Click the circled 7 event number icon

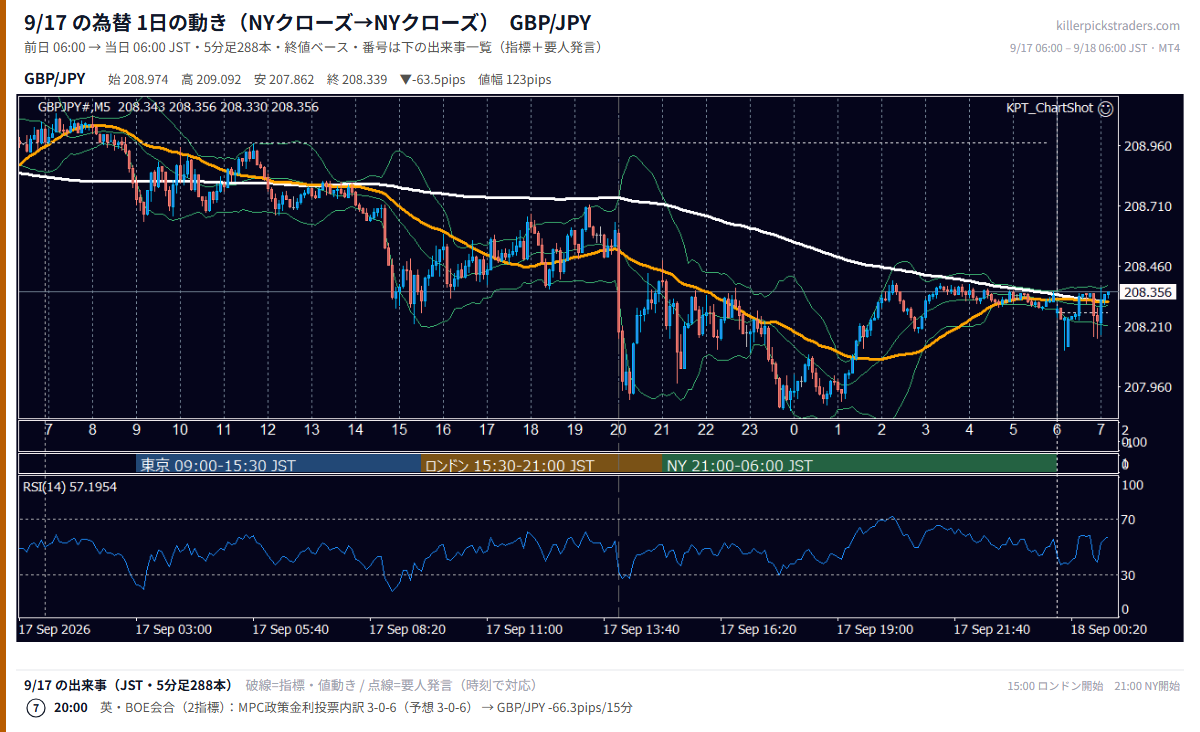(x=35, y=708)
